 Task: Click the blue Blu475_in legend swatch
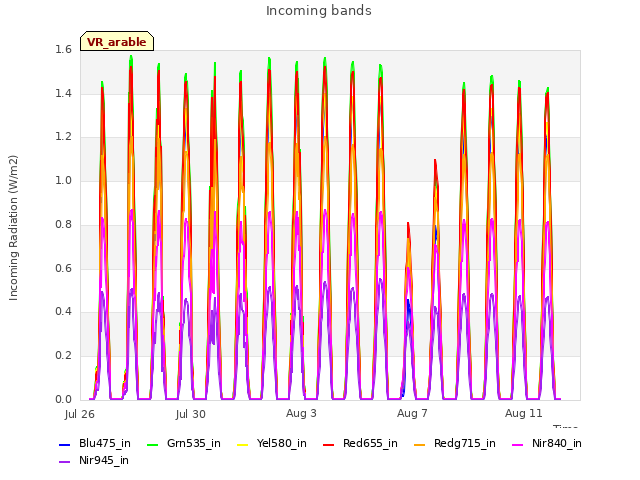[64, 444]
